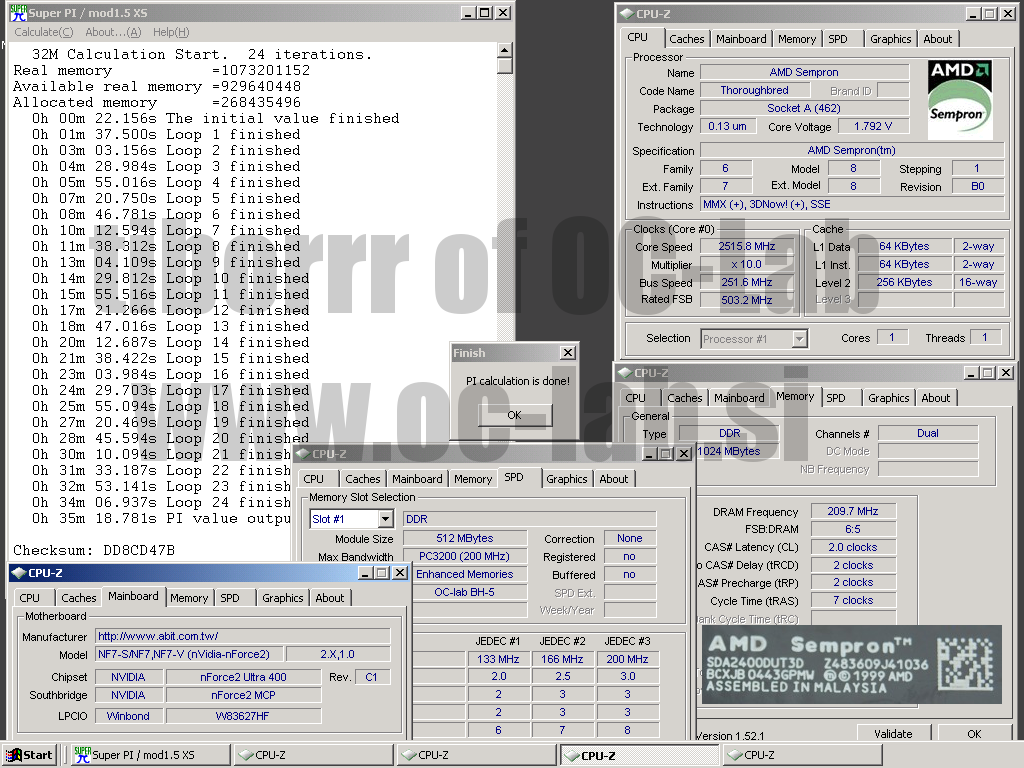Viewport: 1024px width, 768px height.
Task: Click the scroll-up arrow in the Super PI output
Action: (505, 50)
